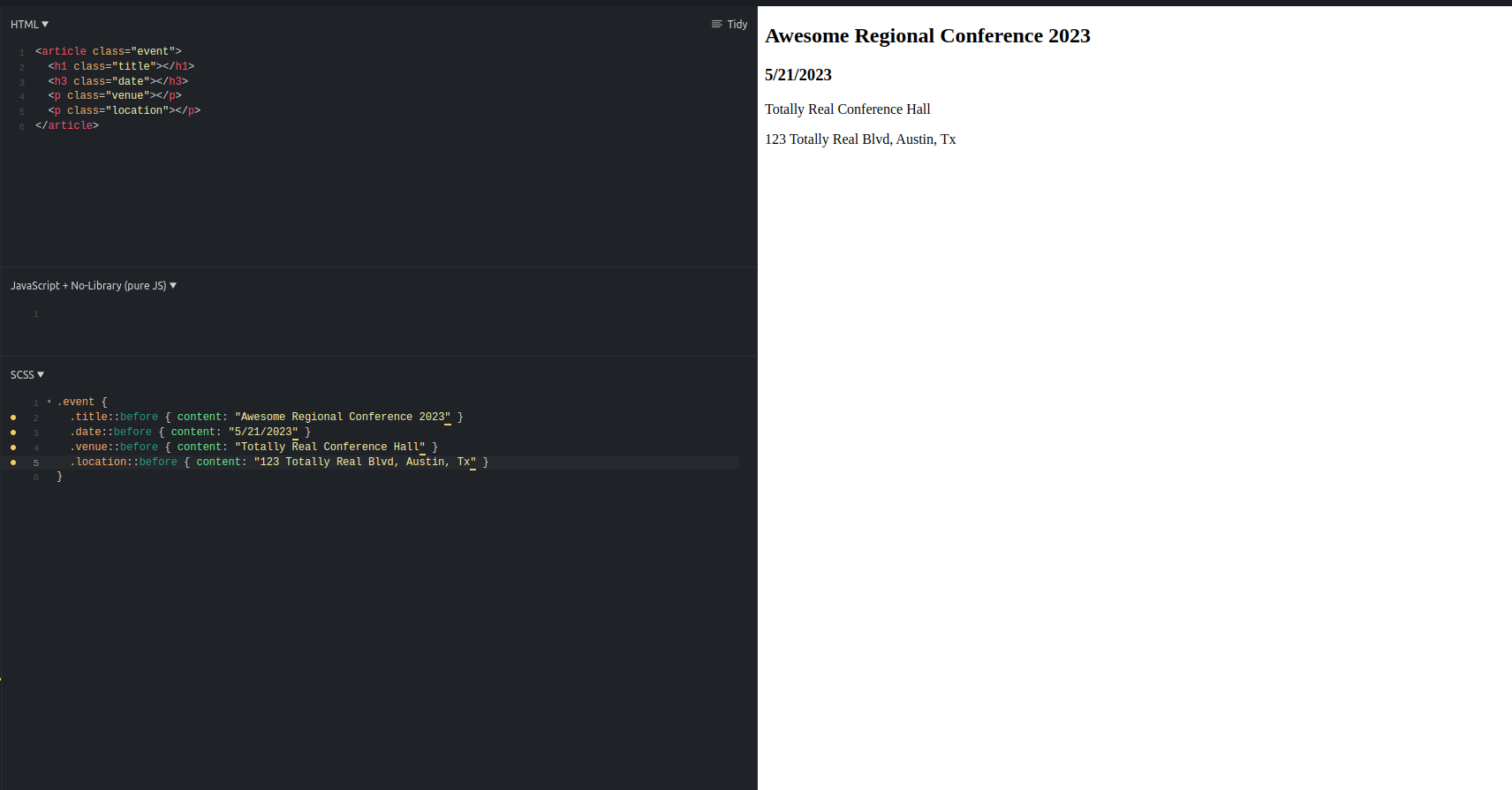Click the 5/21/2023 date in preview
Image resolution: width=1512 pixels, height=790 pixels.
pyautogui.click(x=798, y=75)
